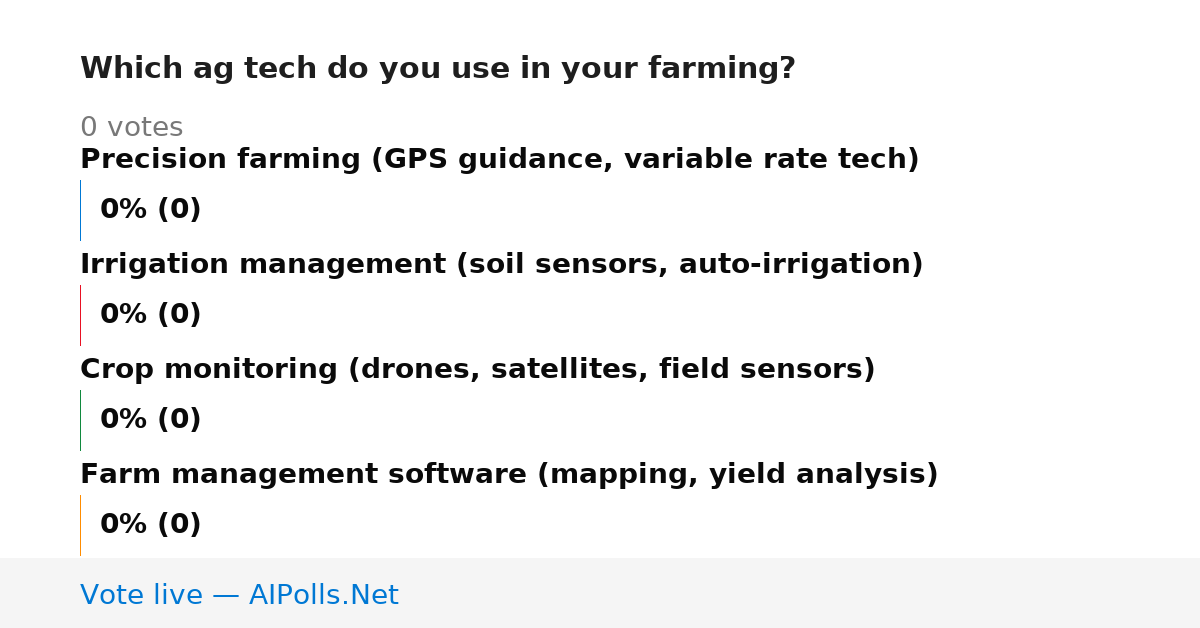
Task: Select the Precision farming option label
Action: (499, 160)
